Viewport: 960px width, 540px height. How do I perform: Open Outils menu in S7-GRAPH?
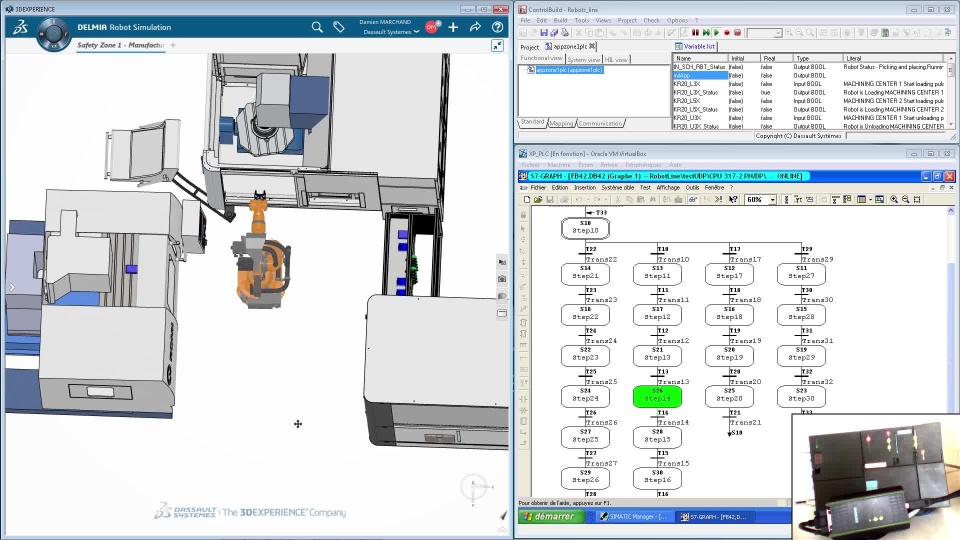pyautogui.click(x=692, y=188)
